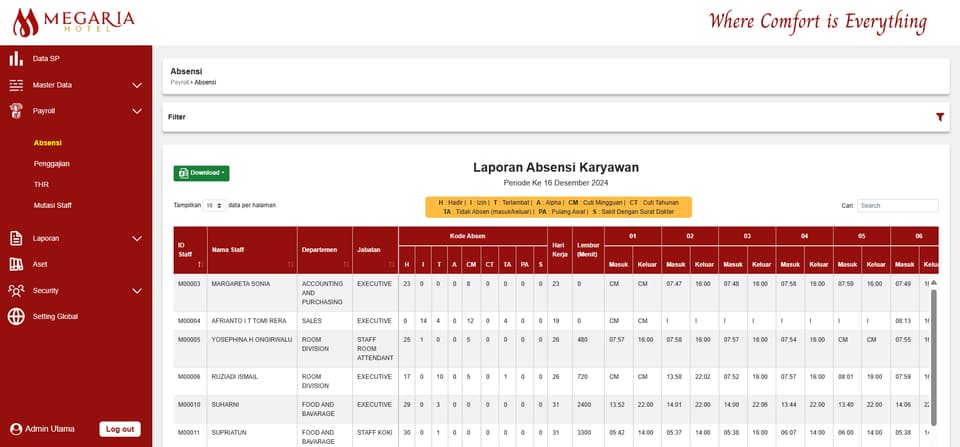Click the day 01 column header
This screenshot has width=960, height=447.
[x=632, y=236]
